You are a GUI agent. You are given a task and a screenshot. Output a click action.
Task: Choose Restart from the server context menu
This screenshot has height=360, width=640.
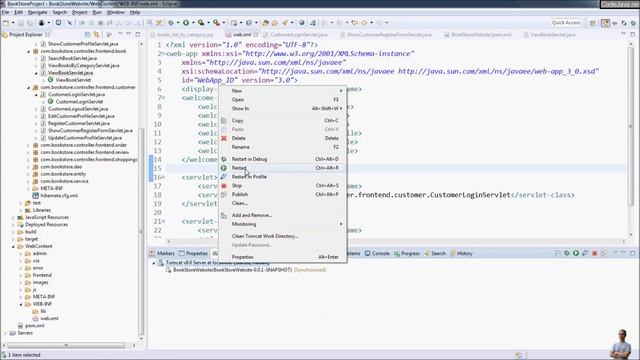283,168
